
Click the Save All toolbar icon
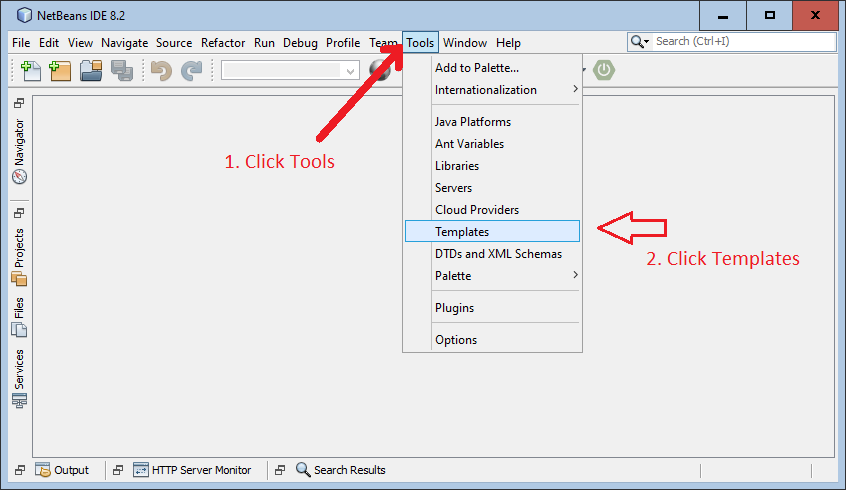[x=122, y=71]
